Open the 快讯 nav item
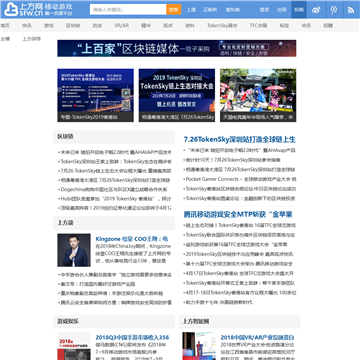360x360 pixels. (27, 25)
